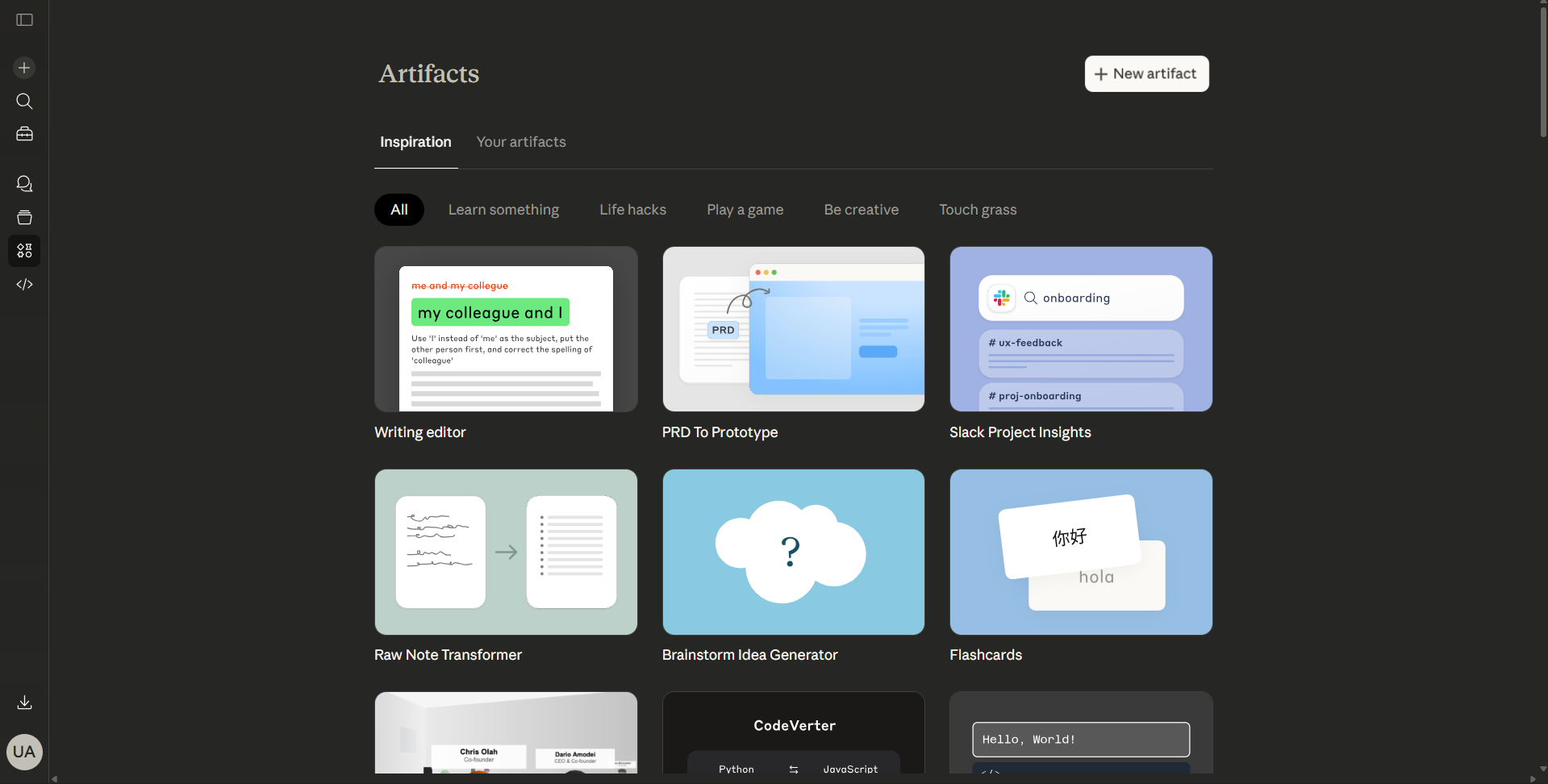Image resolution: width=1548 pixels, height=784 pixels.
Task: Open Slack Project Insights card
Action: (1081, 329)
